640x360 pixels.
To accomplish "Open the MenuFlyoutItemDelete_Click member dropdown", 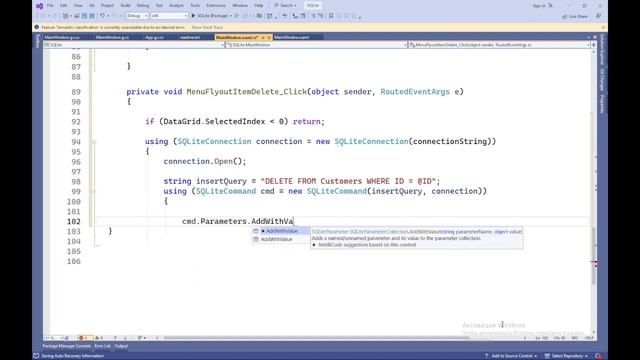I will (499, 45).
